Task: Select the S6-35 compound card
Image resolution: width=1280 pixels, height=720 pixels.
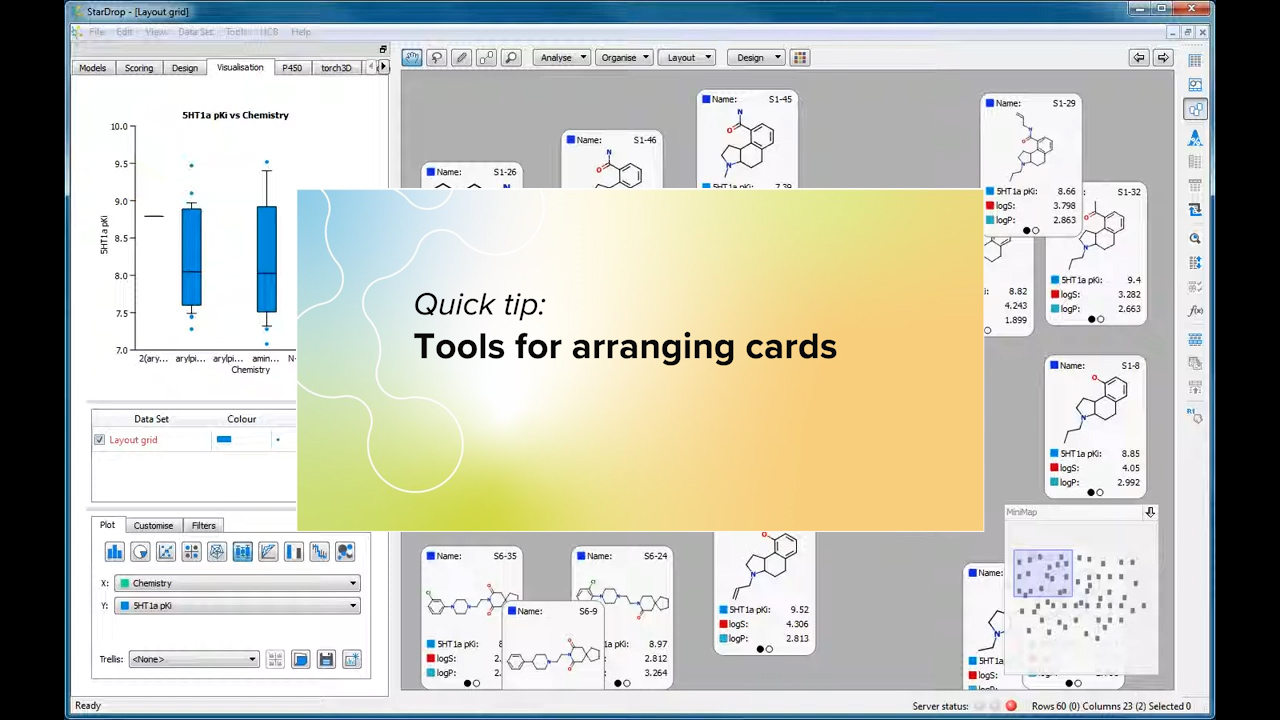Action: tap(471, 618)
